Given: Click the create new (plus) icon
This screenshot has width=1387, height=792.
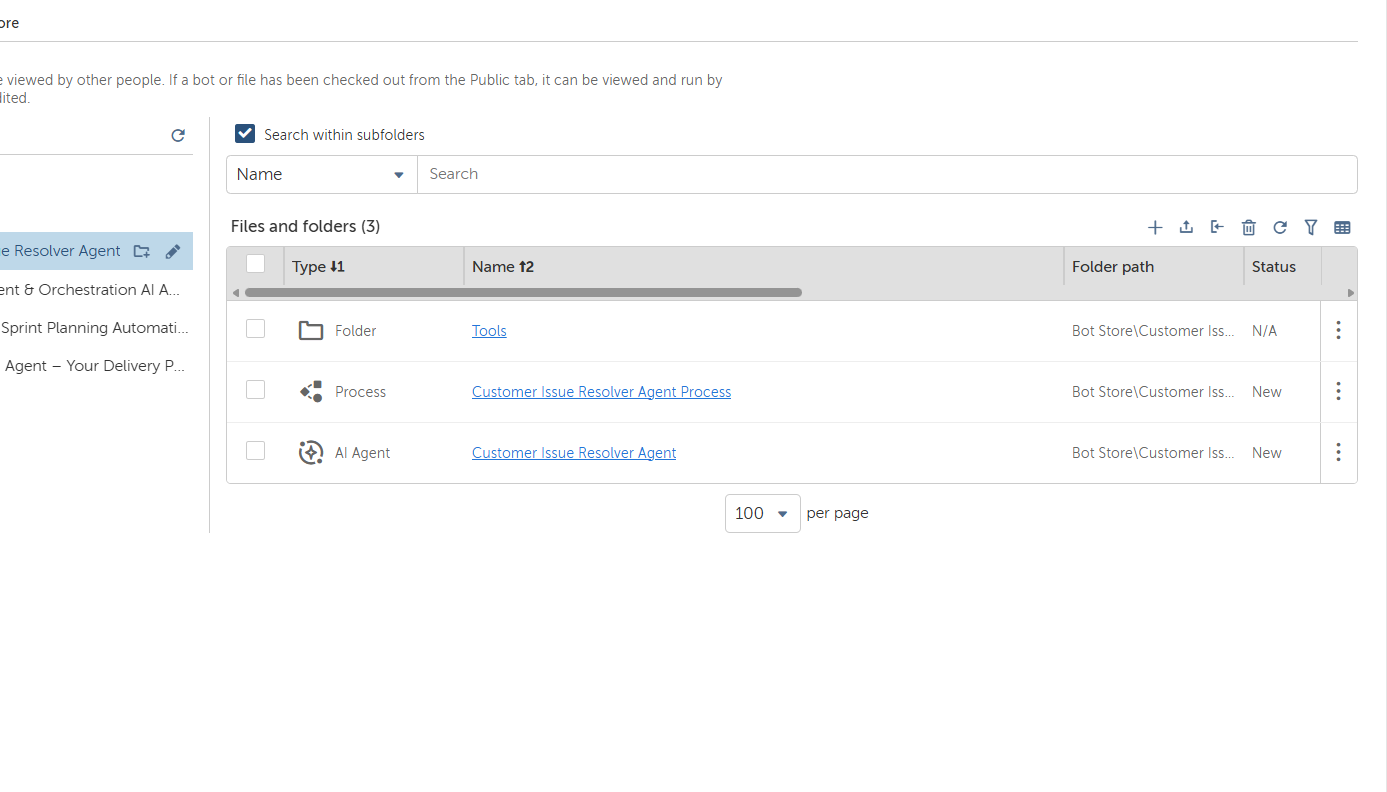Looking at the screenshot, I should (1155, 228).
